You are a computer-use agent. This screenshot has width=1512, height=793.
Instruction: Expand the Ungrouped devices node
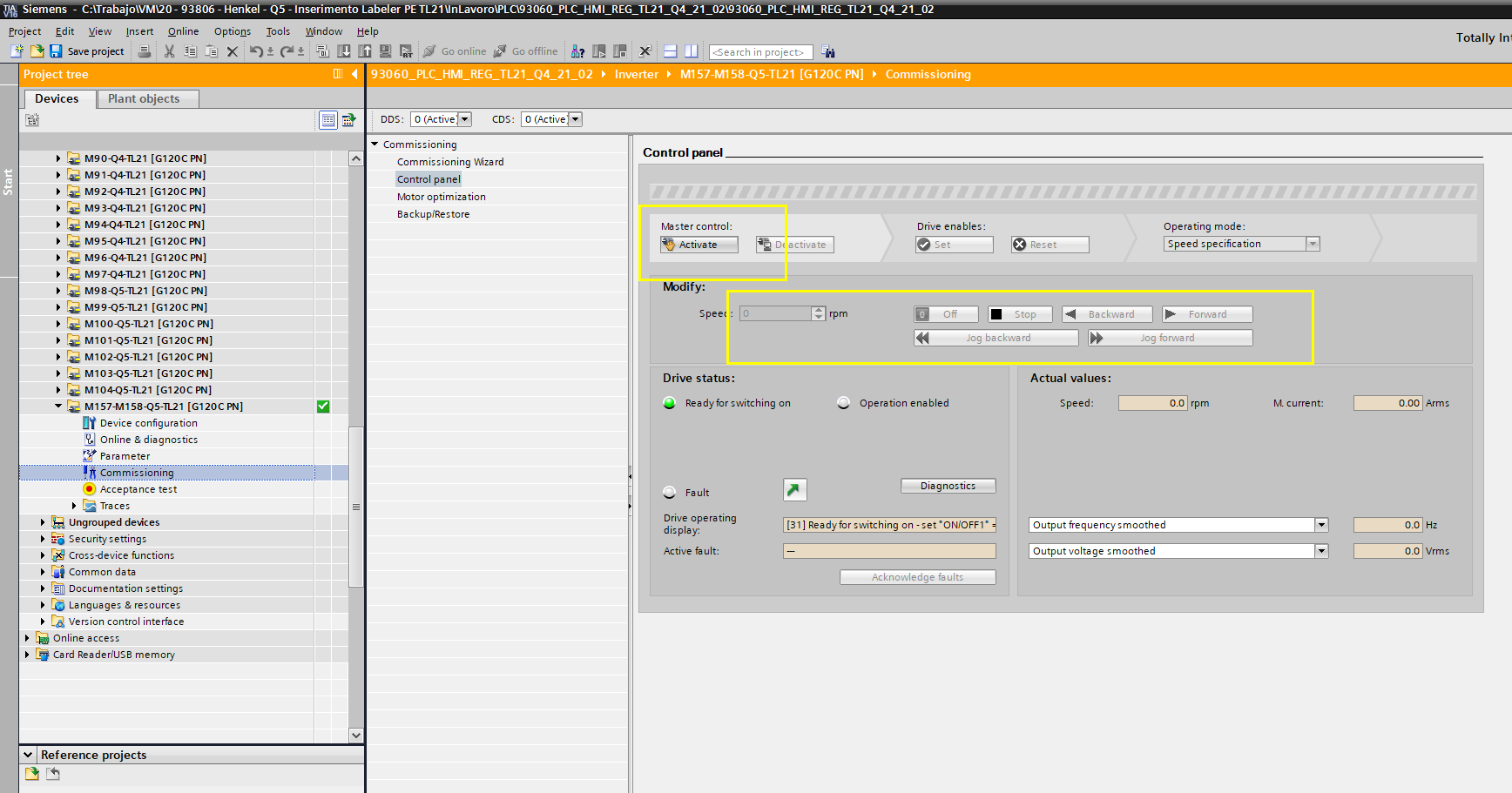[43, 522]
